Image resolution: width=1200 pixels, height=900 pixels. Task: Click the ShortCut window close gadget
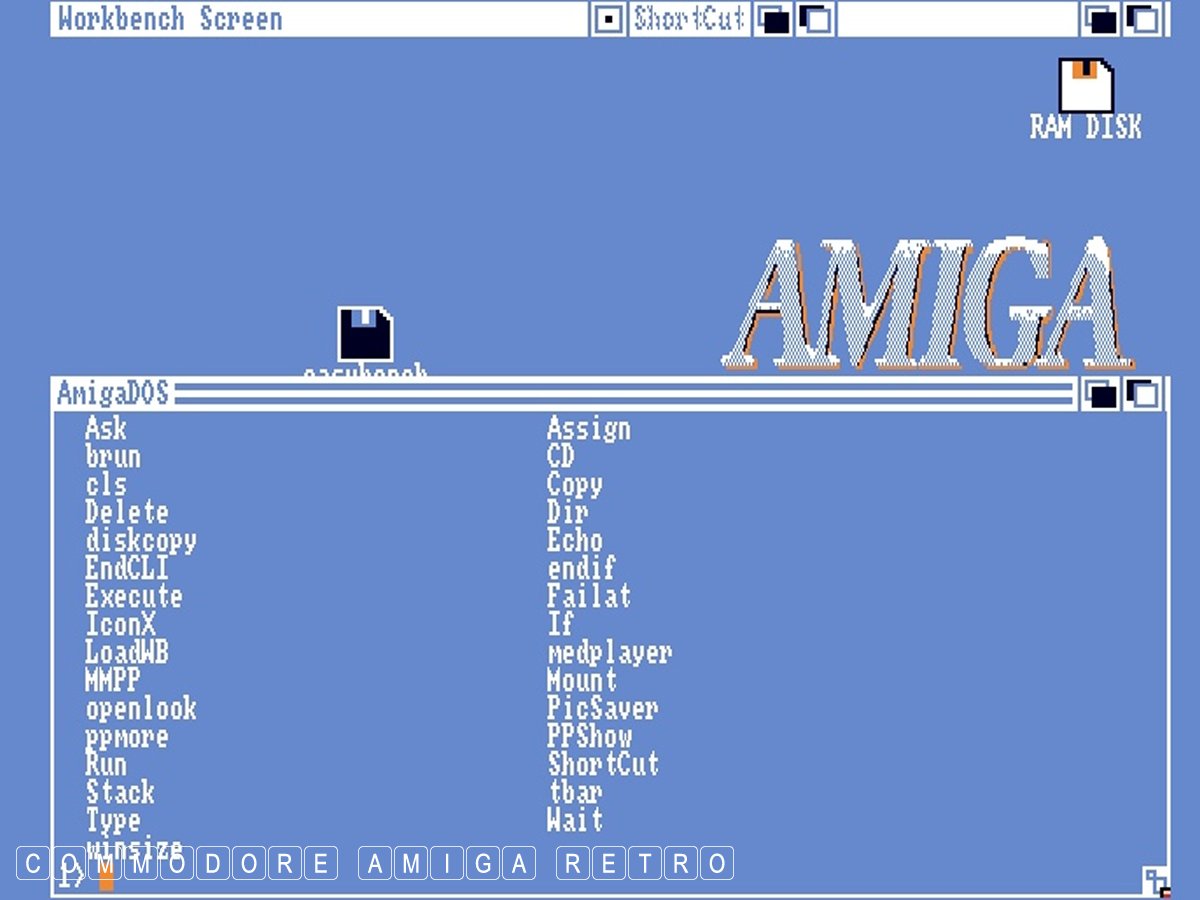click(607, 19)
